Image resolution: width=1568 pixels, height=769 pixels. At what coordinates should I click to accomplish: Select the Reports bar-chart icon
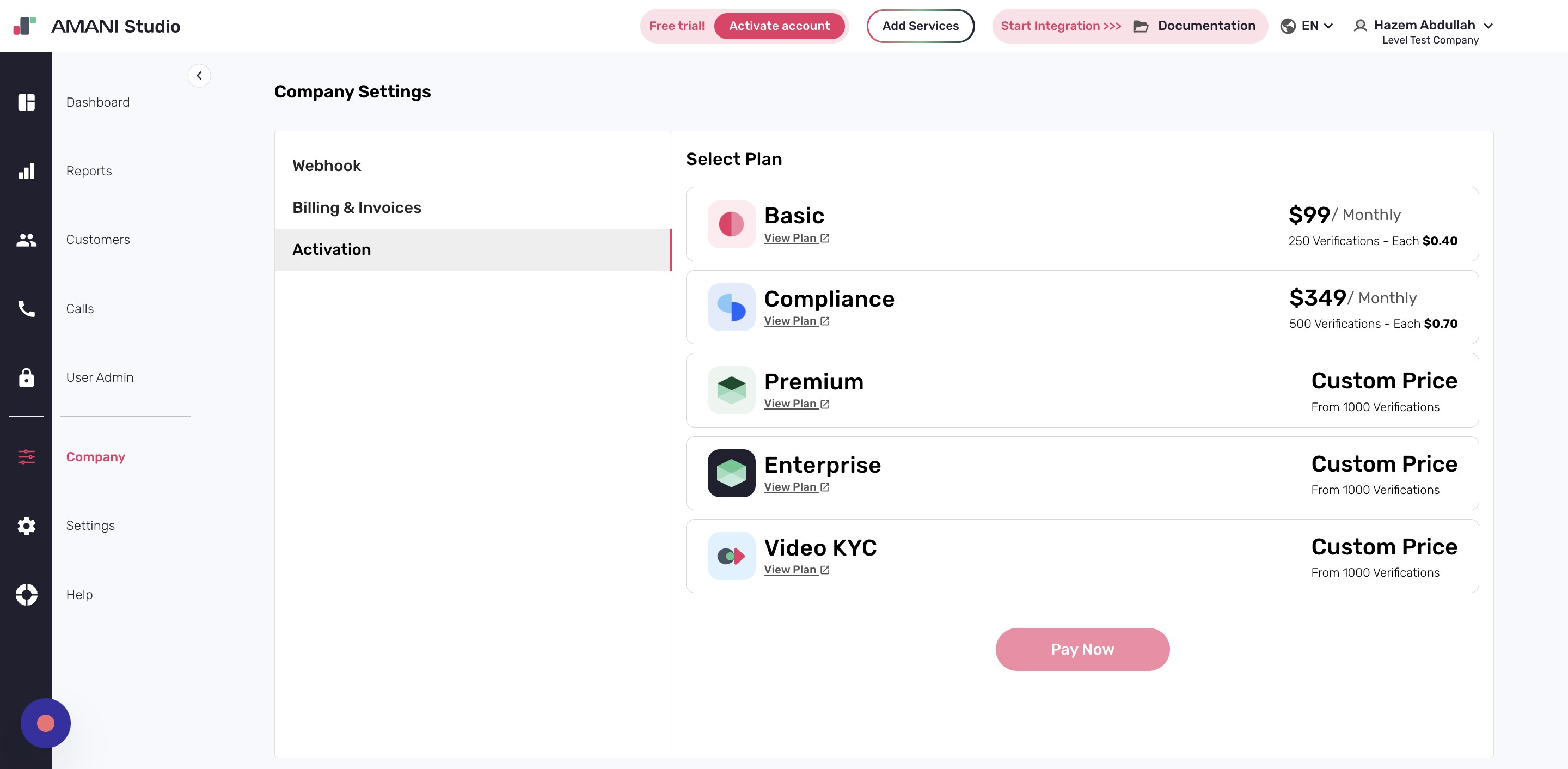click(x=26, y=171)
